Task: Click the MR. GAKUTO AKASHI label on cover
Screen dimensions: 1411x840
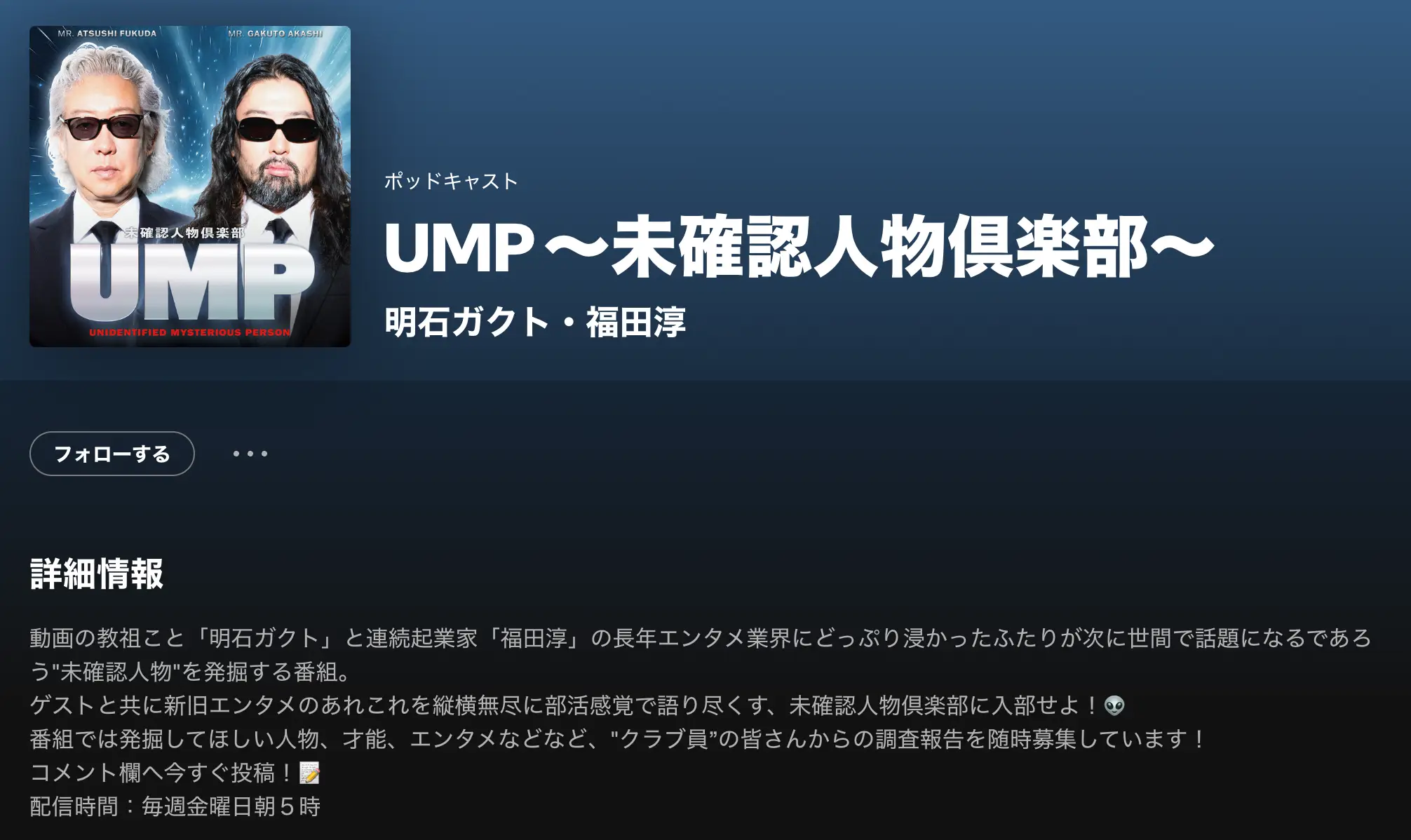Action: 276,33
